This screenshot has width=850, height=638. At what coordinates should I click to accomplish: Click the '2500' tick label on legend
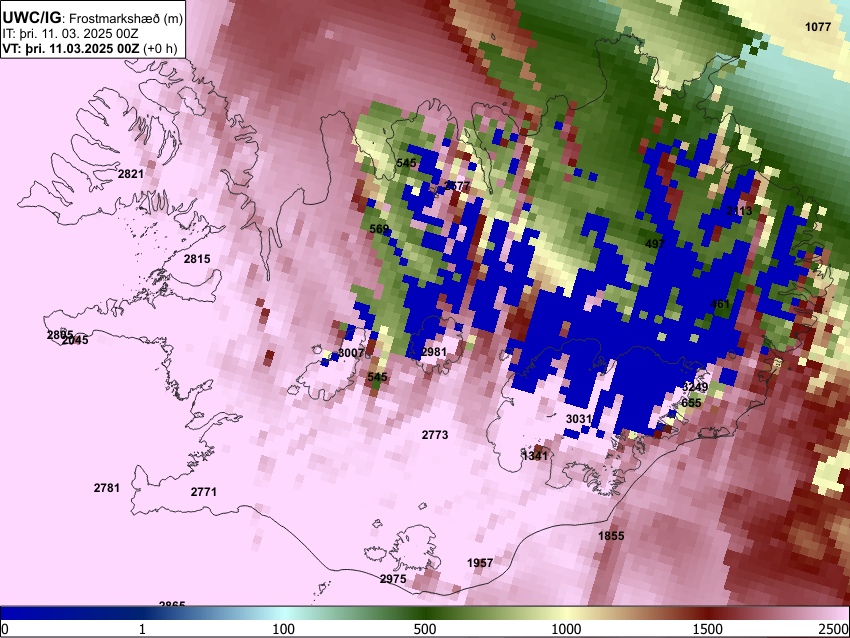pos(835,629)
